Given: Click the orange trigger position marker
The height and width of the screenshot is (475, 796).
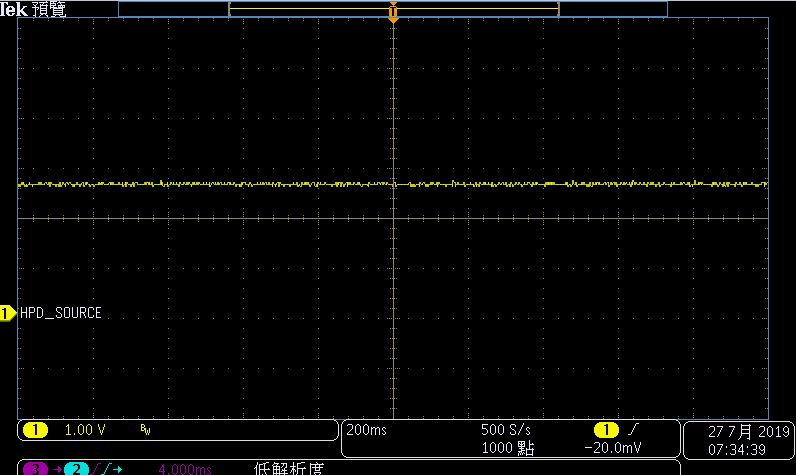Looking at the screenshot, I should tap(393, 12).
